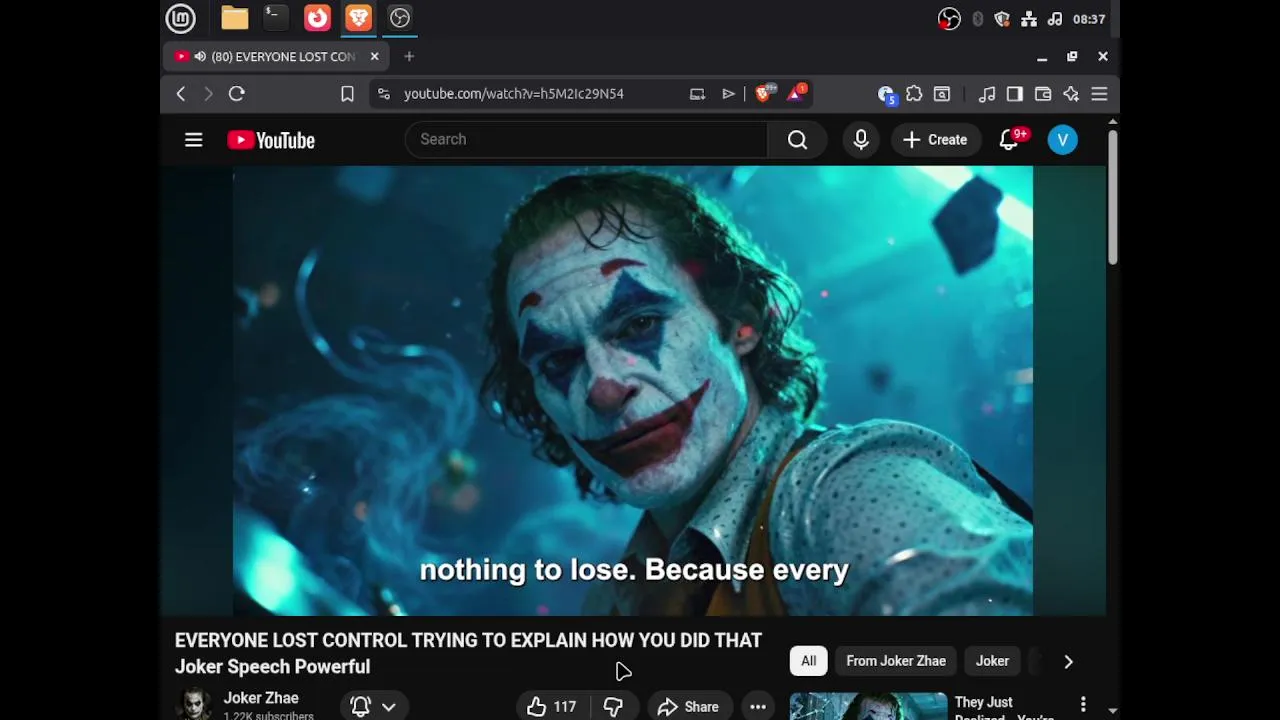Open the network connections tray icon

point(1028,19)
